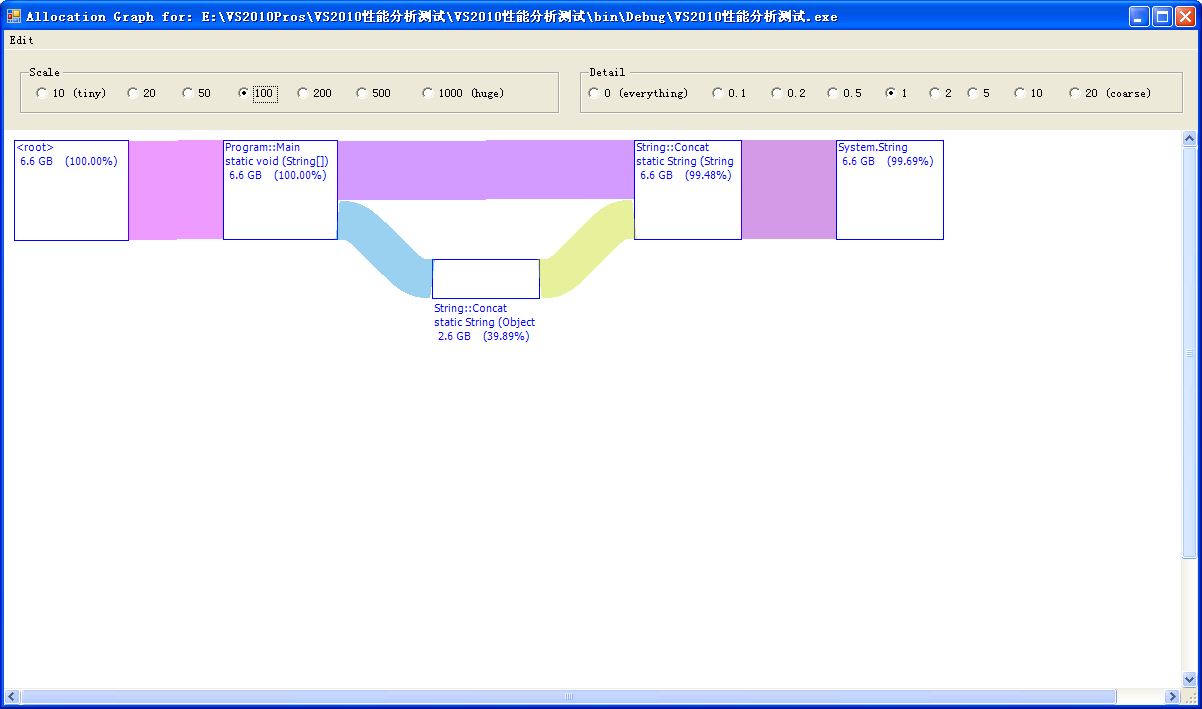Click the Program::Main graph node
The width and height of the screenshot is (1202, 709).
click(x=280, y=190)
